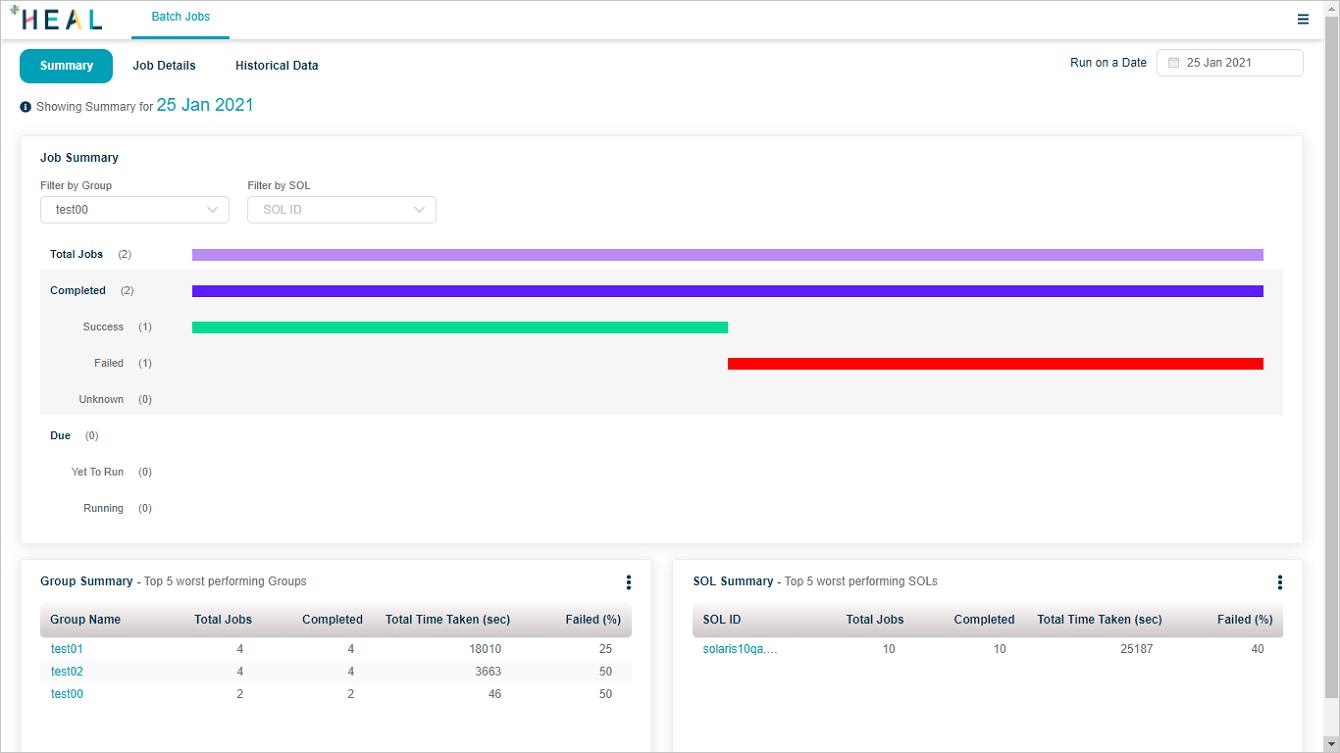Expand the Filter by SOL dropdown

(x=341, y=210)
